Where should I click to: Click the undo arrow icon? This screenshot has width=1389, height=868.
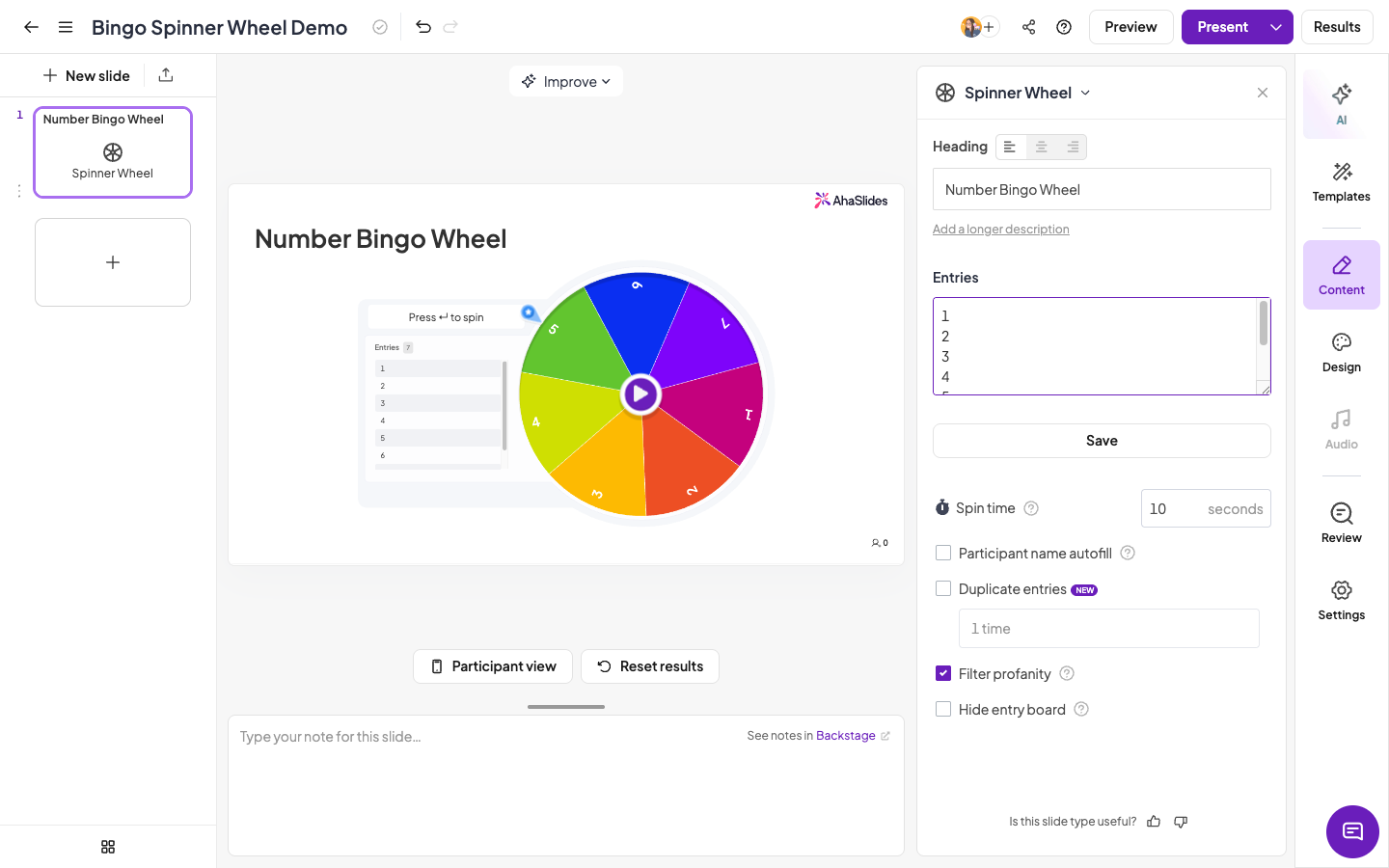422,27
